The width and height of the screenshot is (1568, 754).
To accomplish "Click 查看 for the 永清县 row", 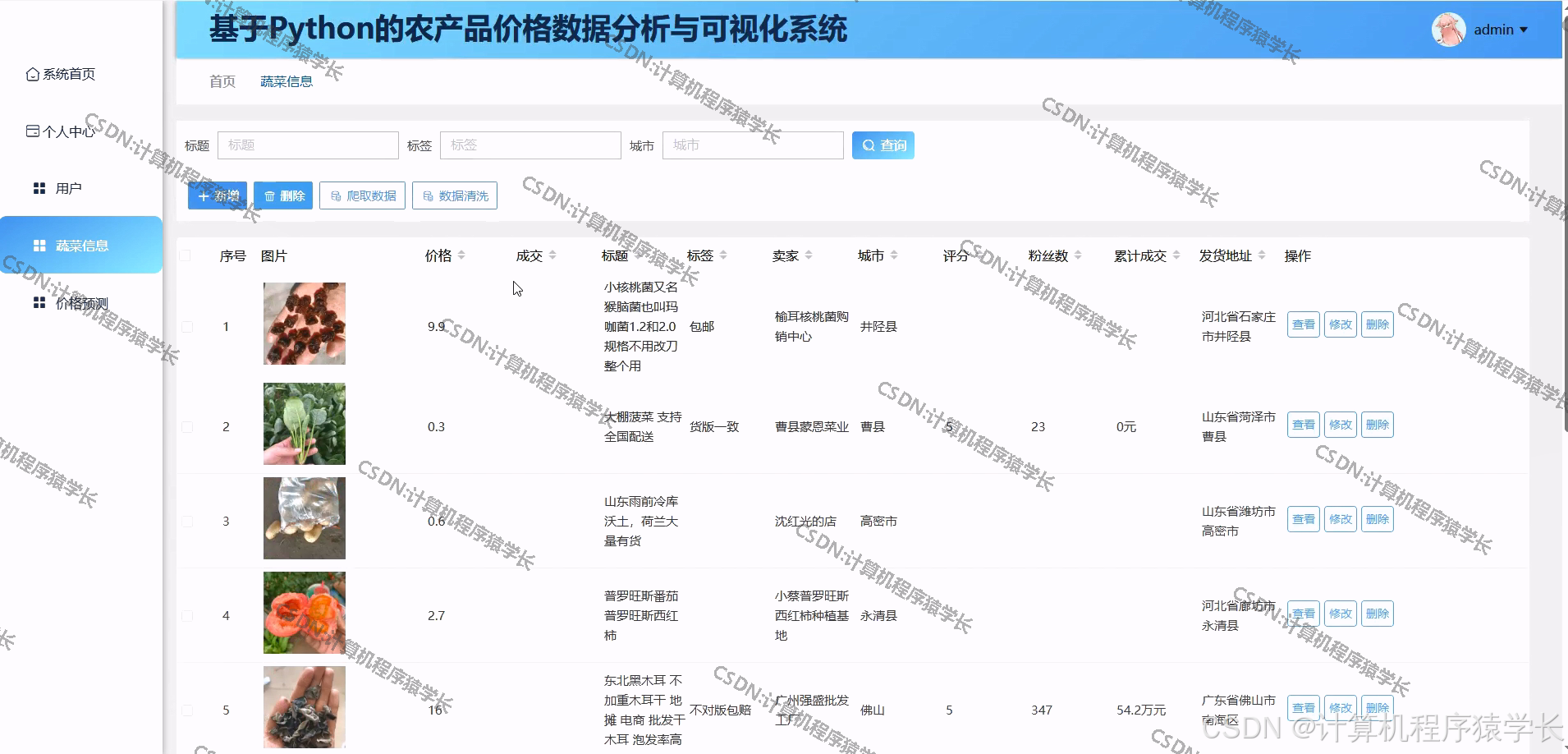I will (1304, 614).
